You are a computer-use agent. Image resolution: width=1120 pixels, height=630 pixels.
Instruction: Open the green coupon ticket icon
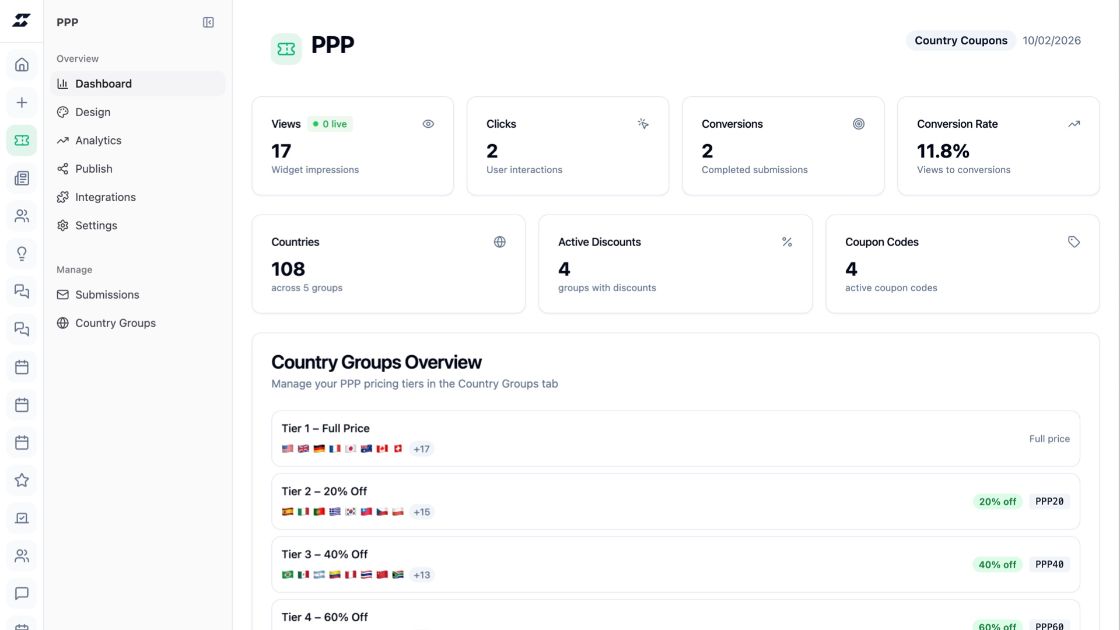click(x=22, y=140)
